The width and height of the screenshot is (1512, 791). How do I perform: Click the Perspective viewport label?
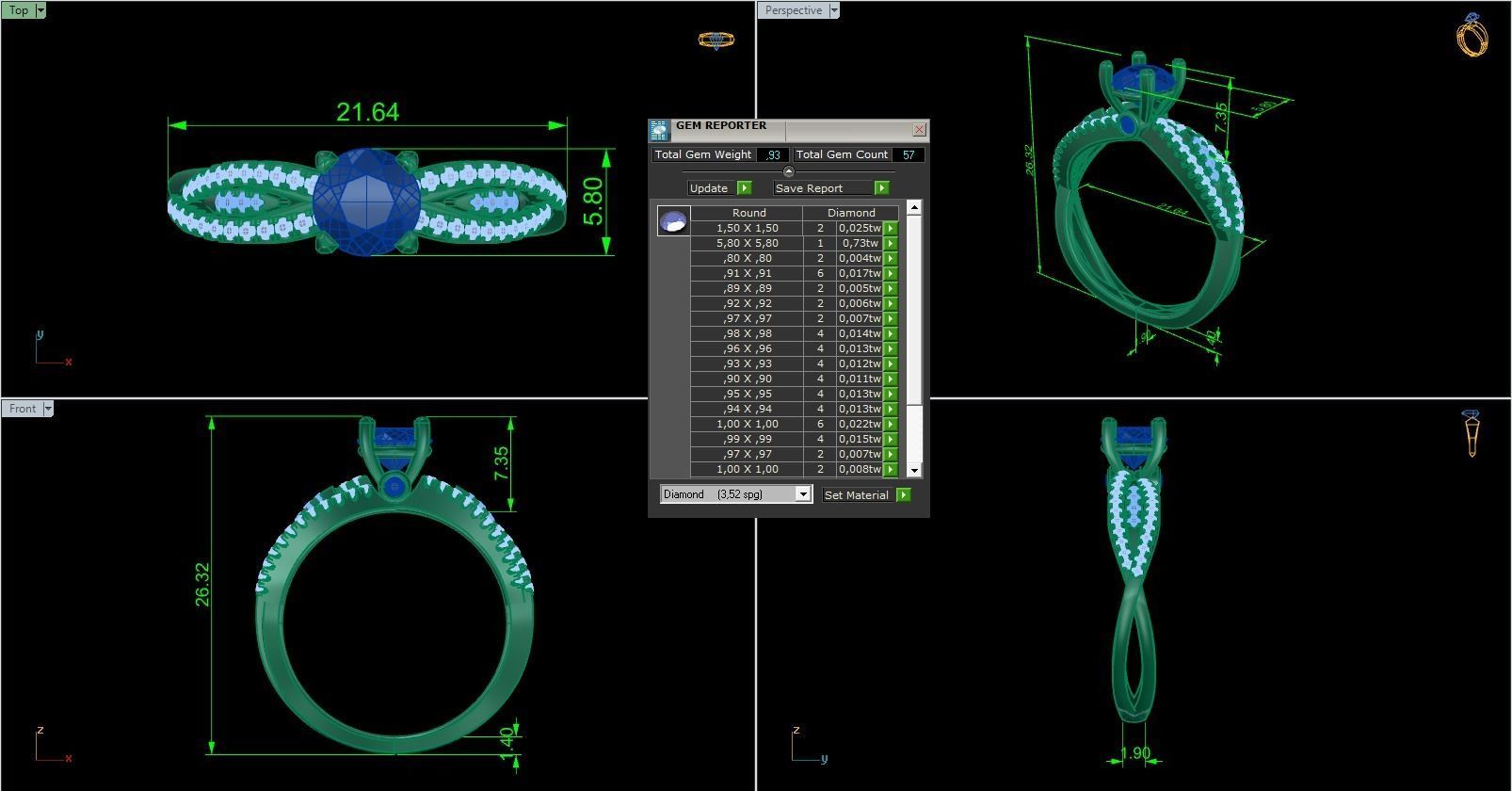coord(793,10)
